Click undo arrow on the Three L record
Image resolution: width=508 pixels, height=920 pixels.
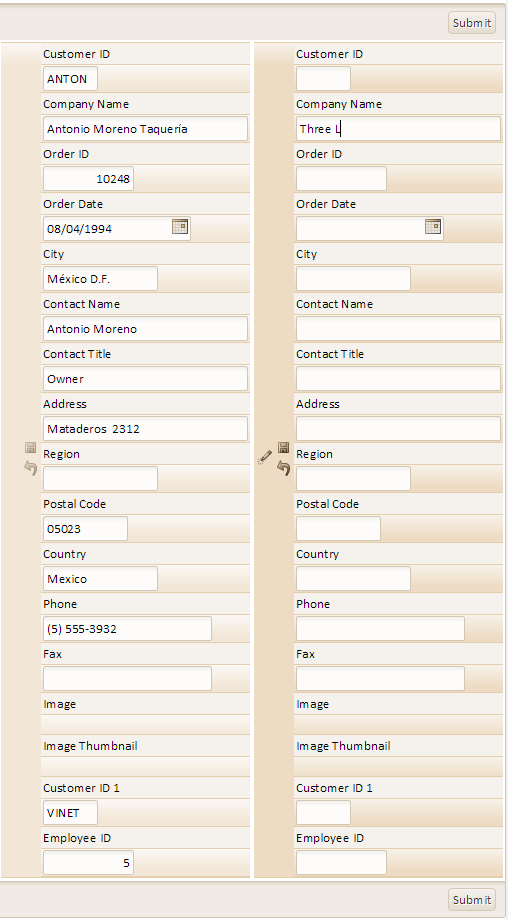tap(283, 468)
